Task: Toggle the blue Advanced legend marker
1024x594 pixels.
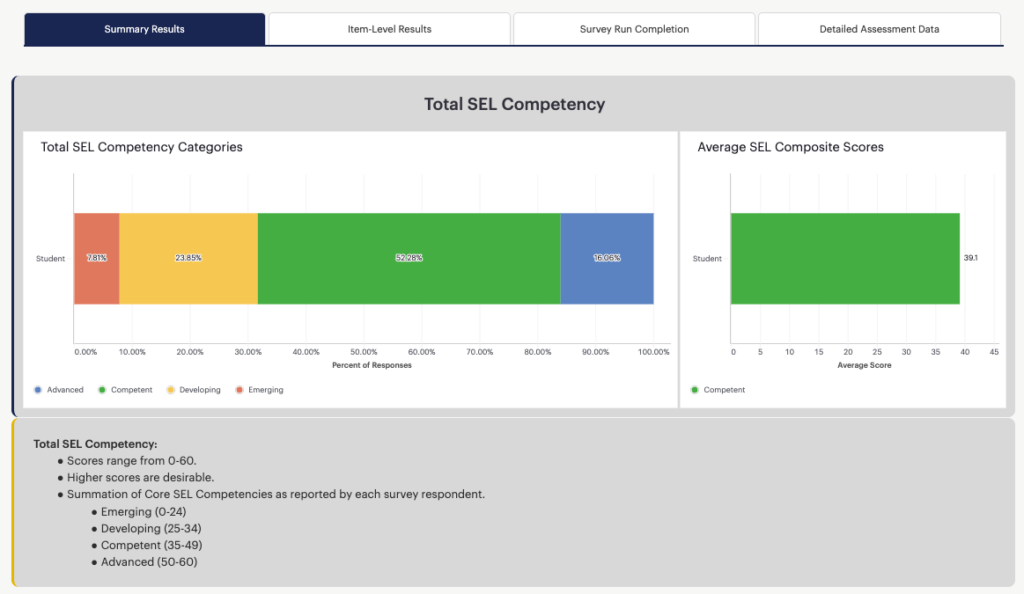Action: coord(38,390)
